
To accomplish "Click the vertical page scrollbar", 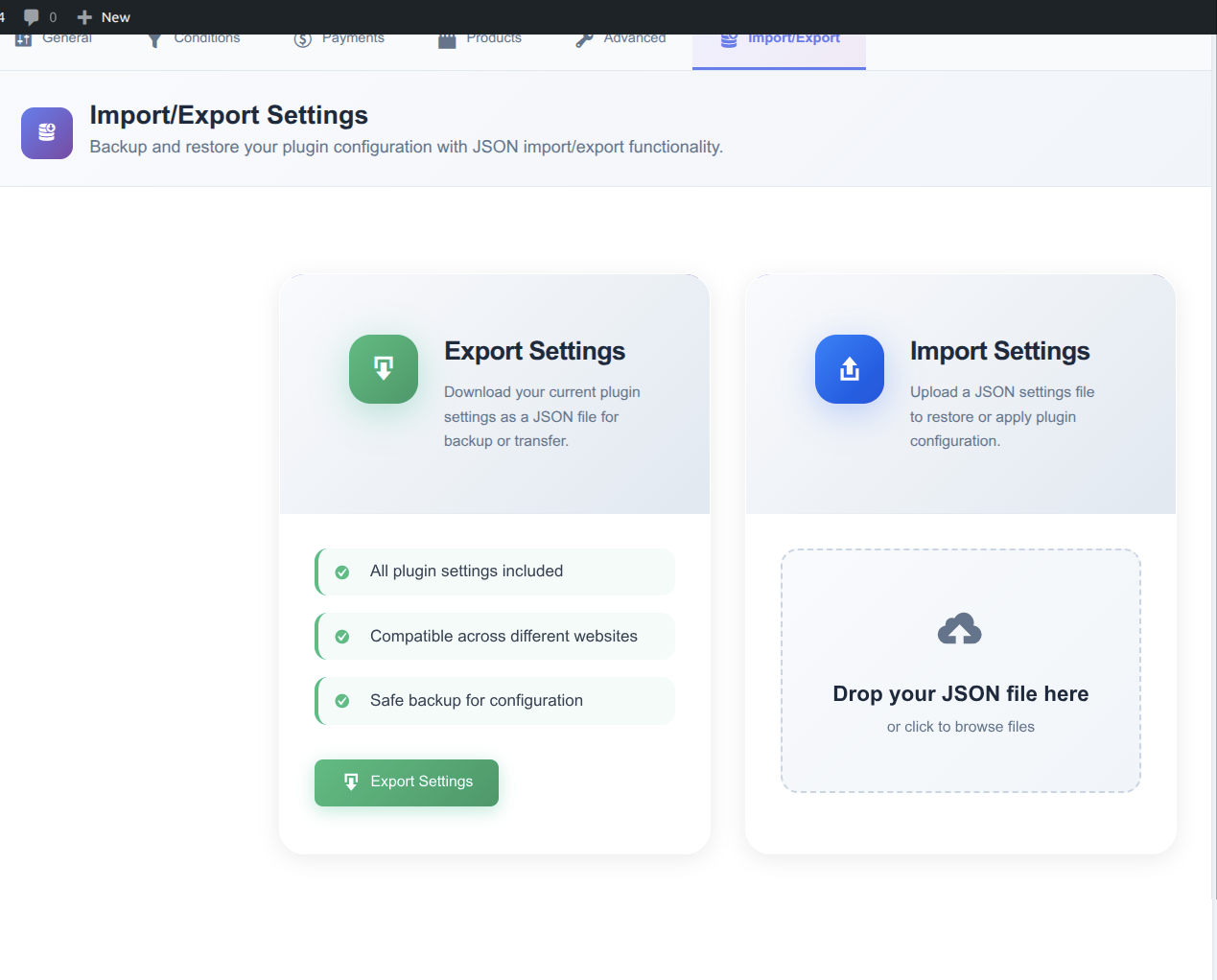I will pos(1213,479).
